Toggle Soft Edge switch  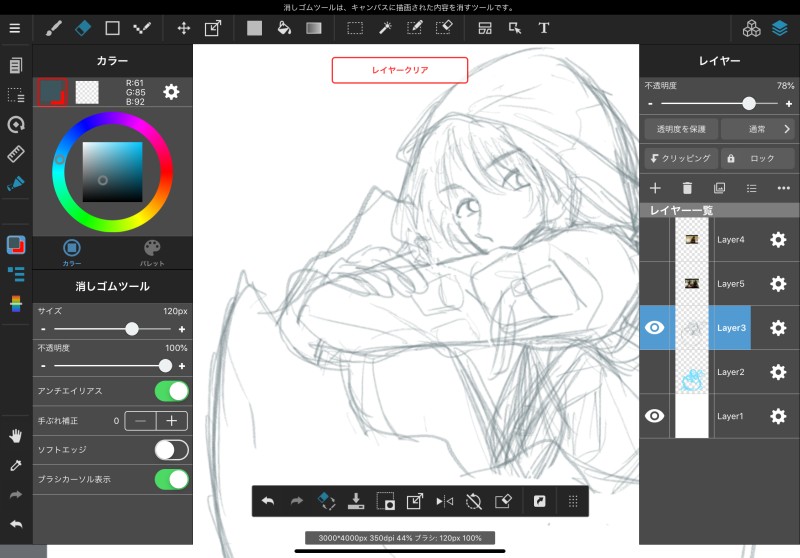171,450
